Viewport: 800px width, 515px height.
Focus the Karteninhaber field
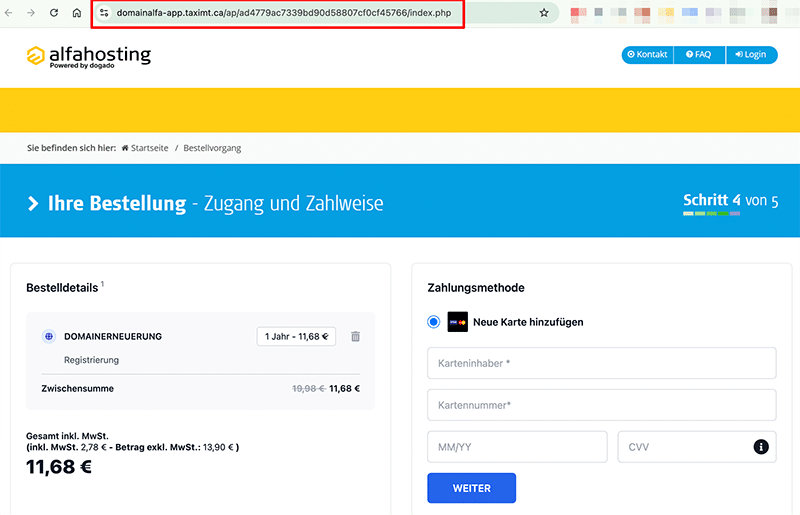coord(602,363)
